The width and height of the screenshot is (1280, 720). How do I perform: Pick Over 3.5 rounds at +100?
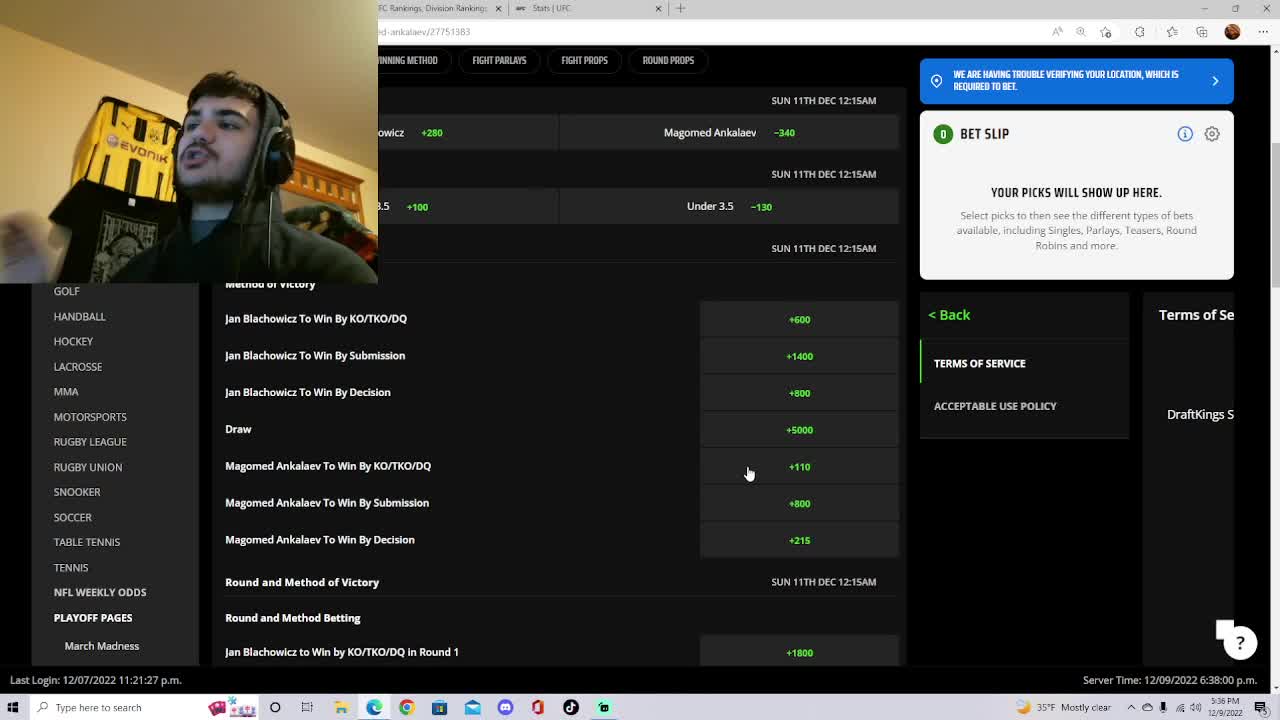(467, 206)
